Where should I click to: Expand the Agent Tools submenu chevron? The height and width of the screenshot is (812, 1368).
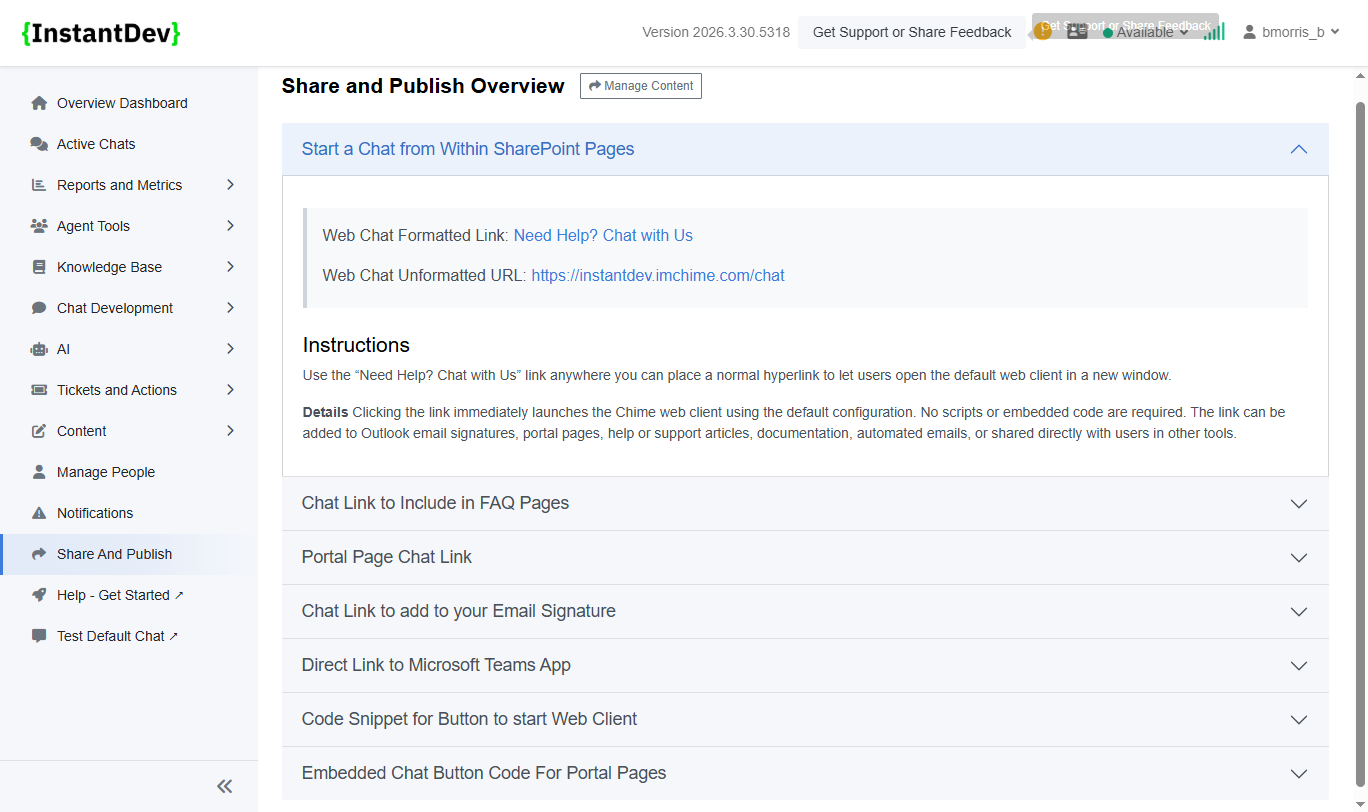230,226
